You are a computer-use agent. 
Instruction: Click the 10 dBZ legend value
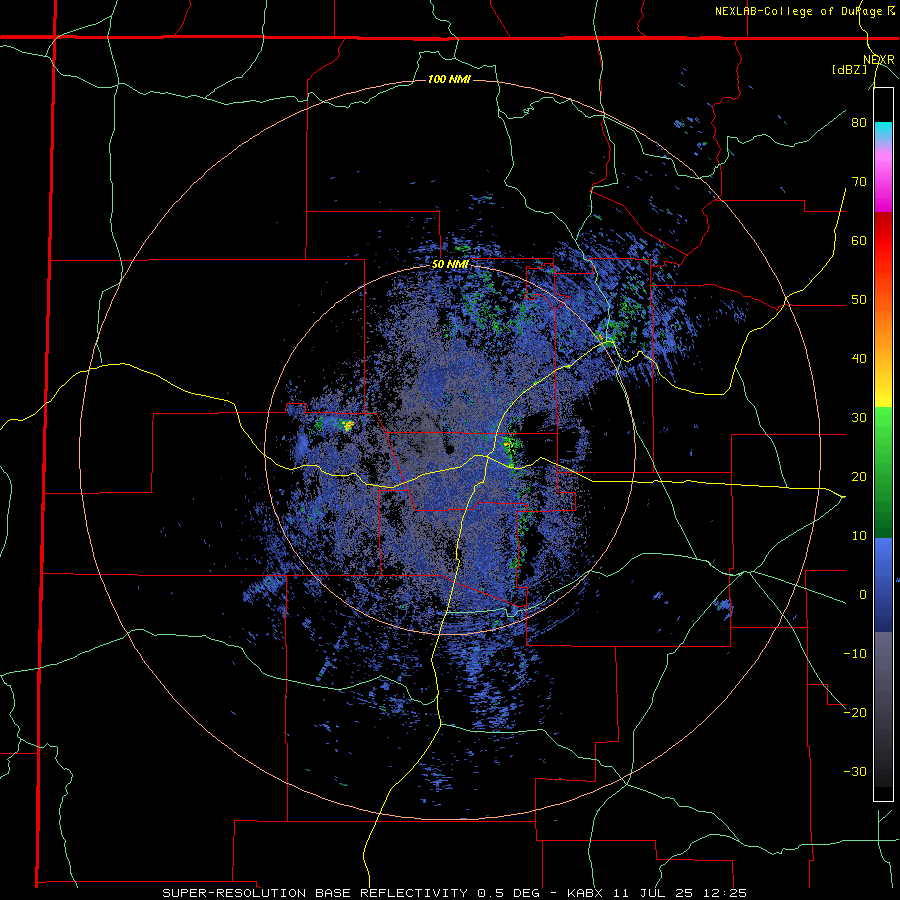[859, 536]
